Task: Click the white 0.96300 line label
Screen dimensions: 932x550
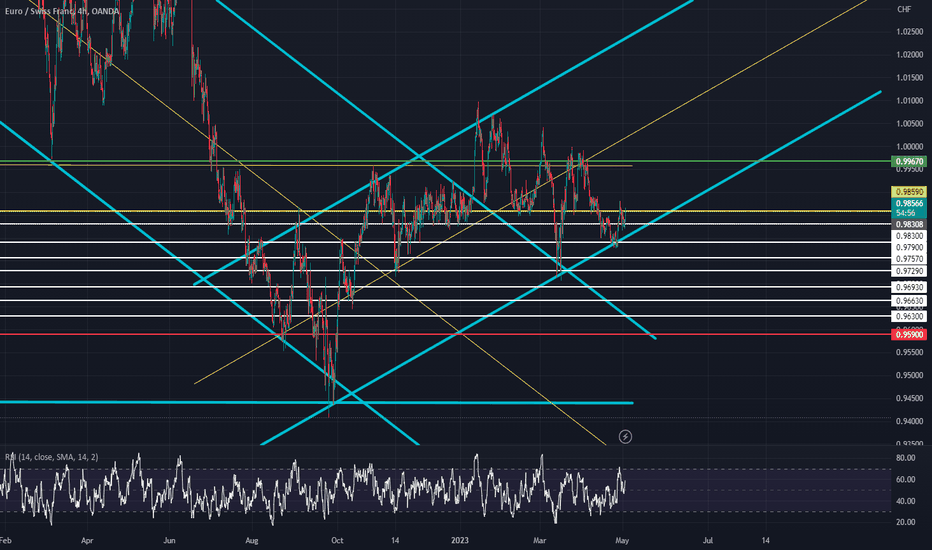Action: click(x=909, y=316)
